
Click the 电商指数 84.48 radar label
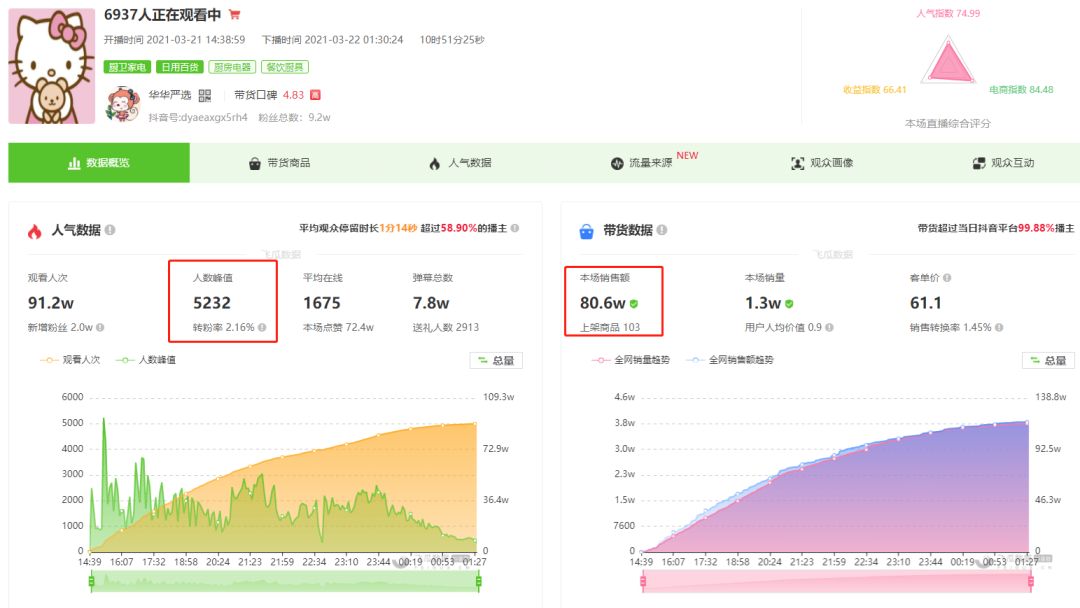point(1021,90)
